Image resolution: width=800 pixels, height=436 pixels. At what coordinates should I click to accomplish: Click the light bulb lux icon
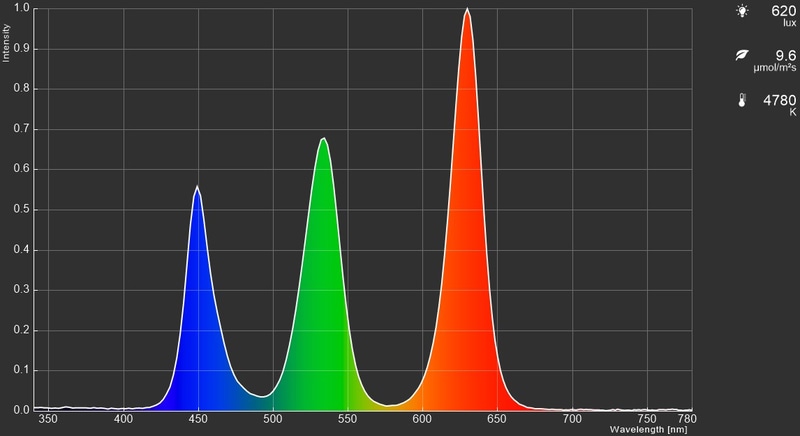tap(742, 11)
